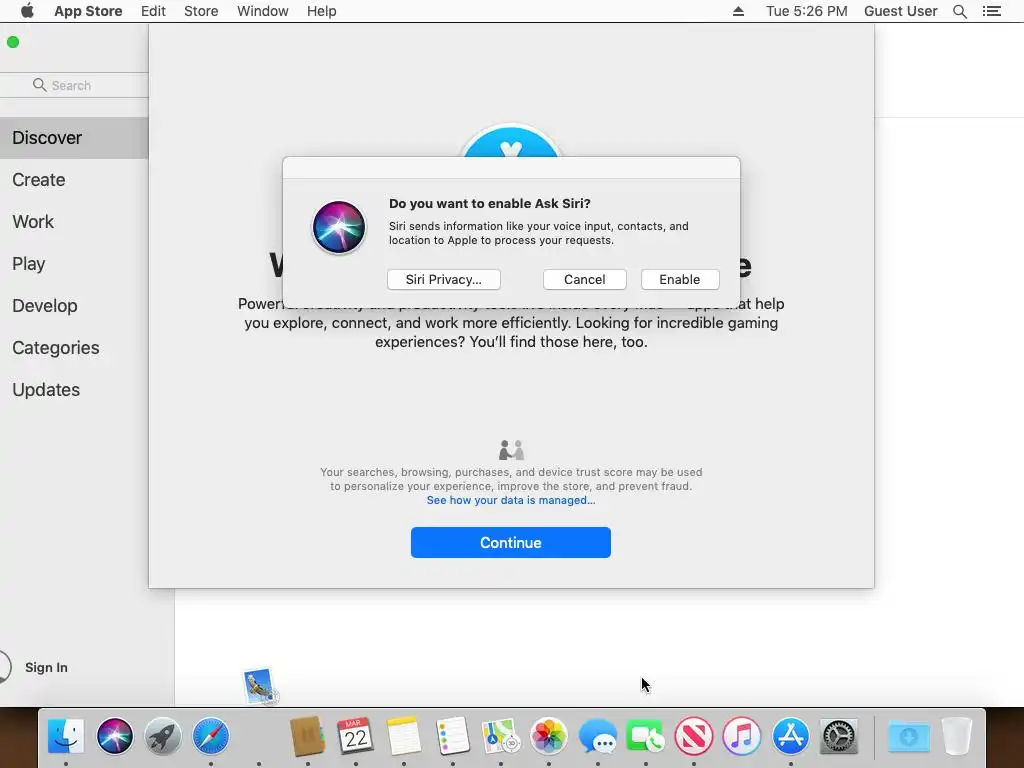
Task: Launch Siri from the dock
Action: 114,736
